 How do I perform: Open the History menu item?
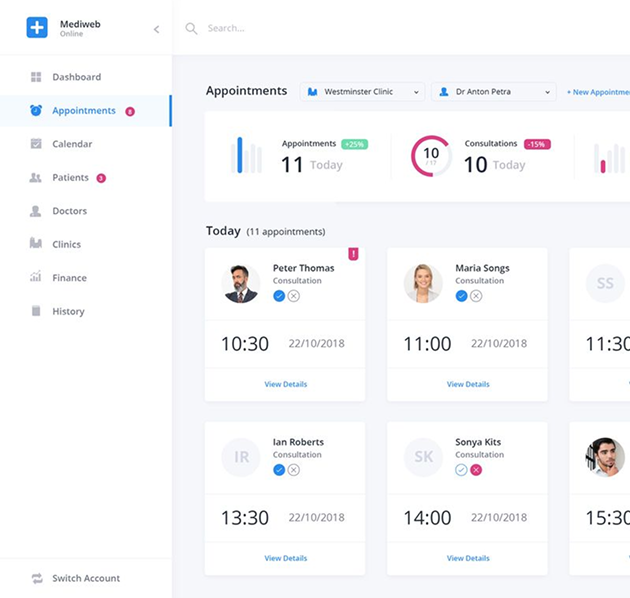[x=68, y=312]
